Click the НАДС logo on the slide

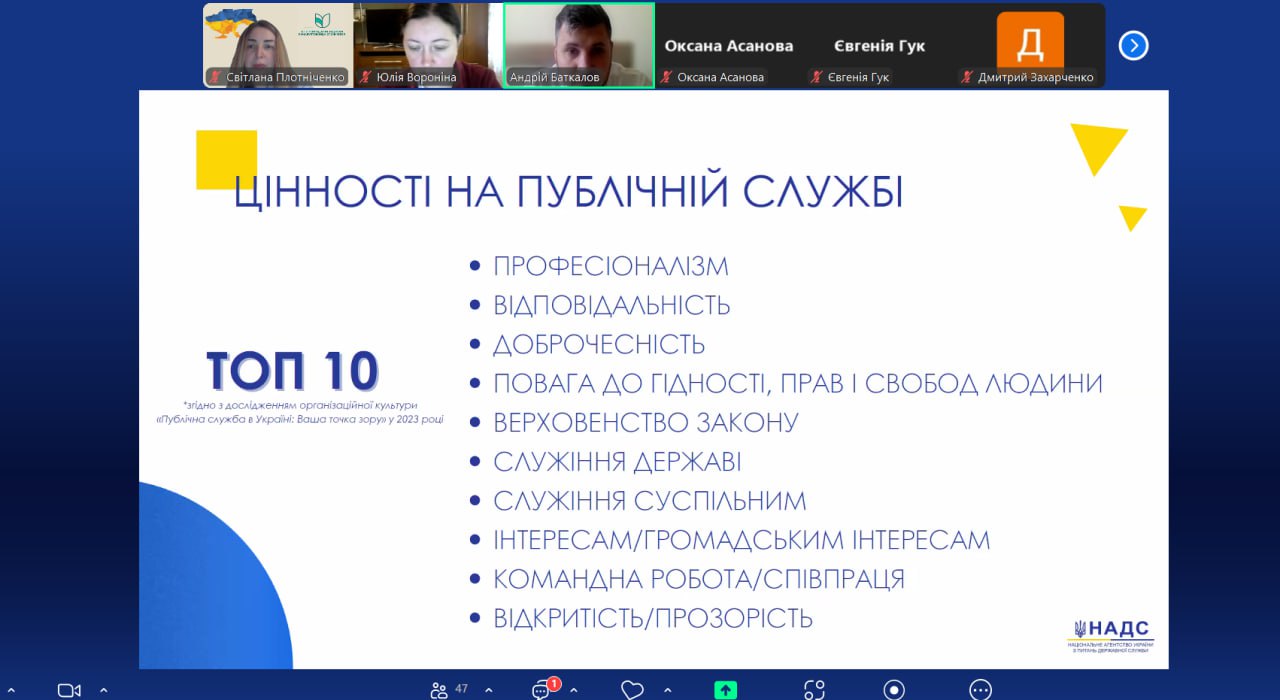click(x=1111, y=636)
